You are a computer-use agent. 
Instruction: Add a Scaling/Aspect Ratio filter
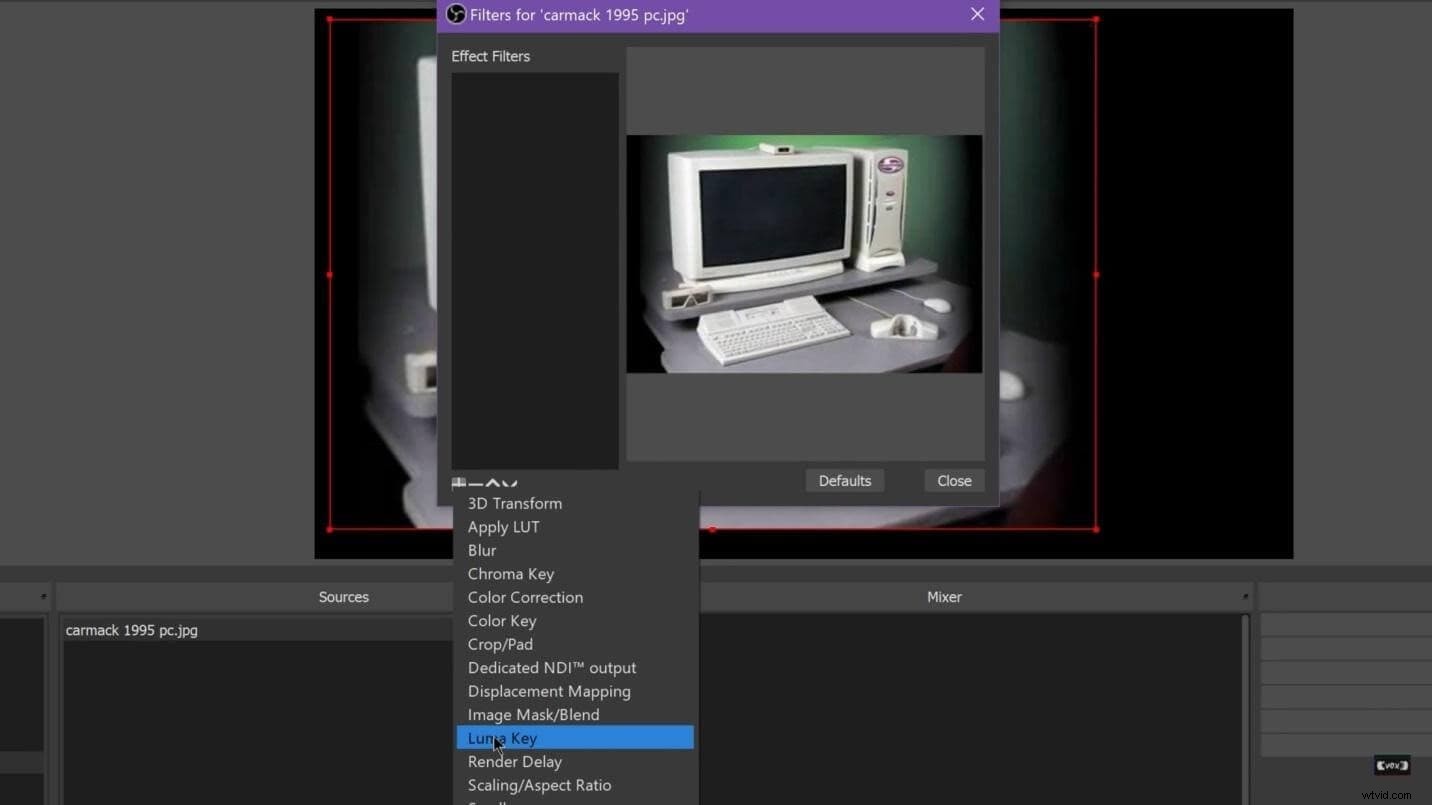tap(539, 785)
